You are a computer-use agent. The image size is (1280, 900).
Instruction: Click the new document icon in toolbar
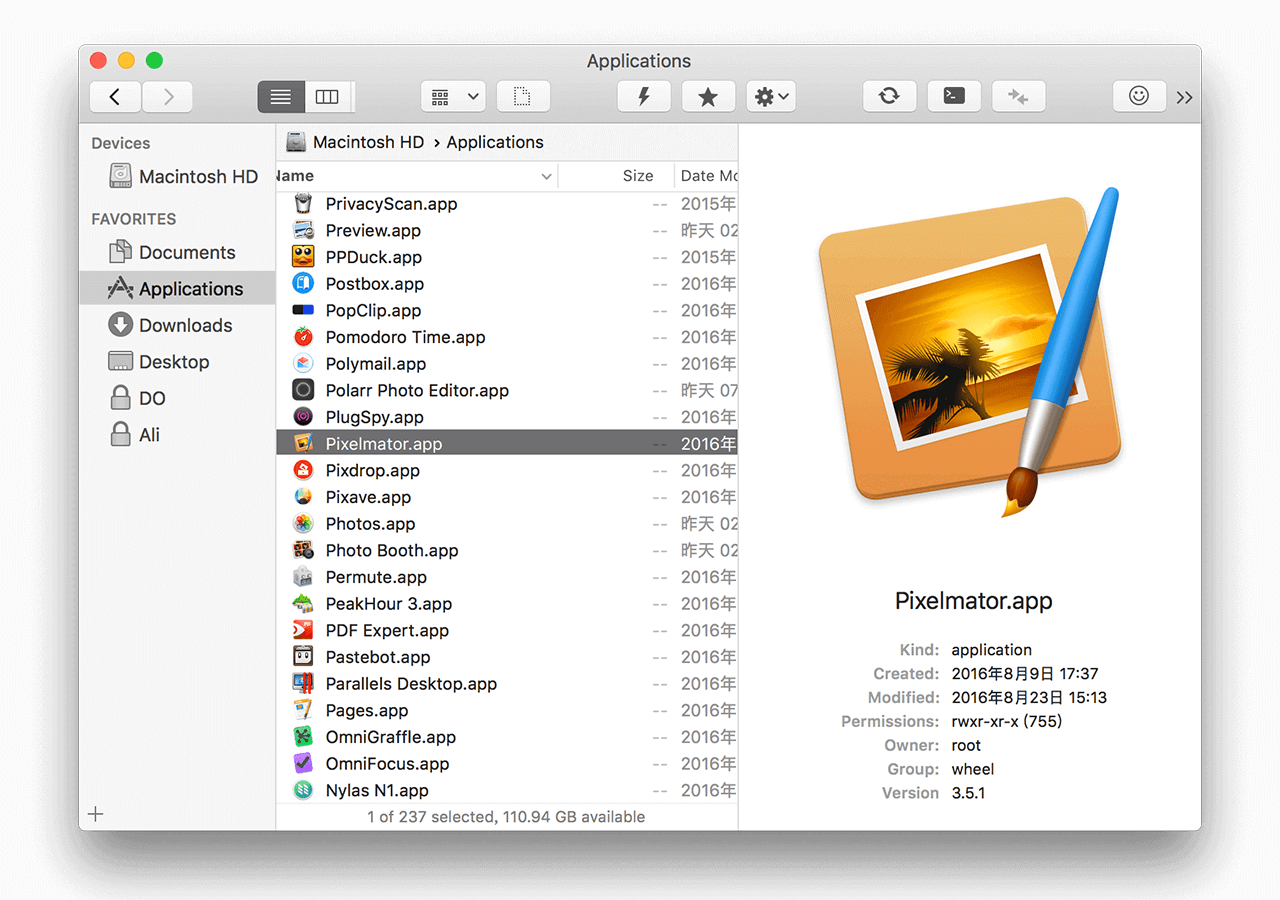522,96
